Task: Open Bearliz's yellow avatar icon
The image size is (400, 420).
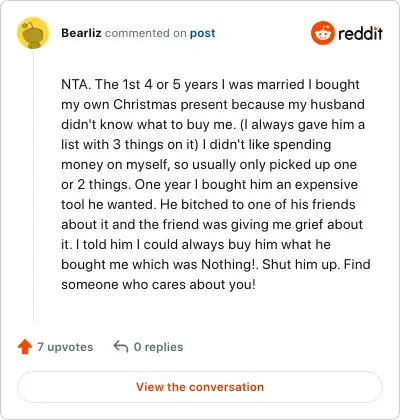Action: [x=33, y=33]
